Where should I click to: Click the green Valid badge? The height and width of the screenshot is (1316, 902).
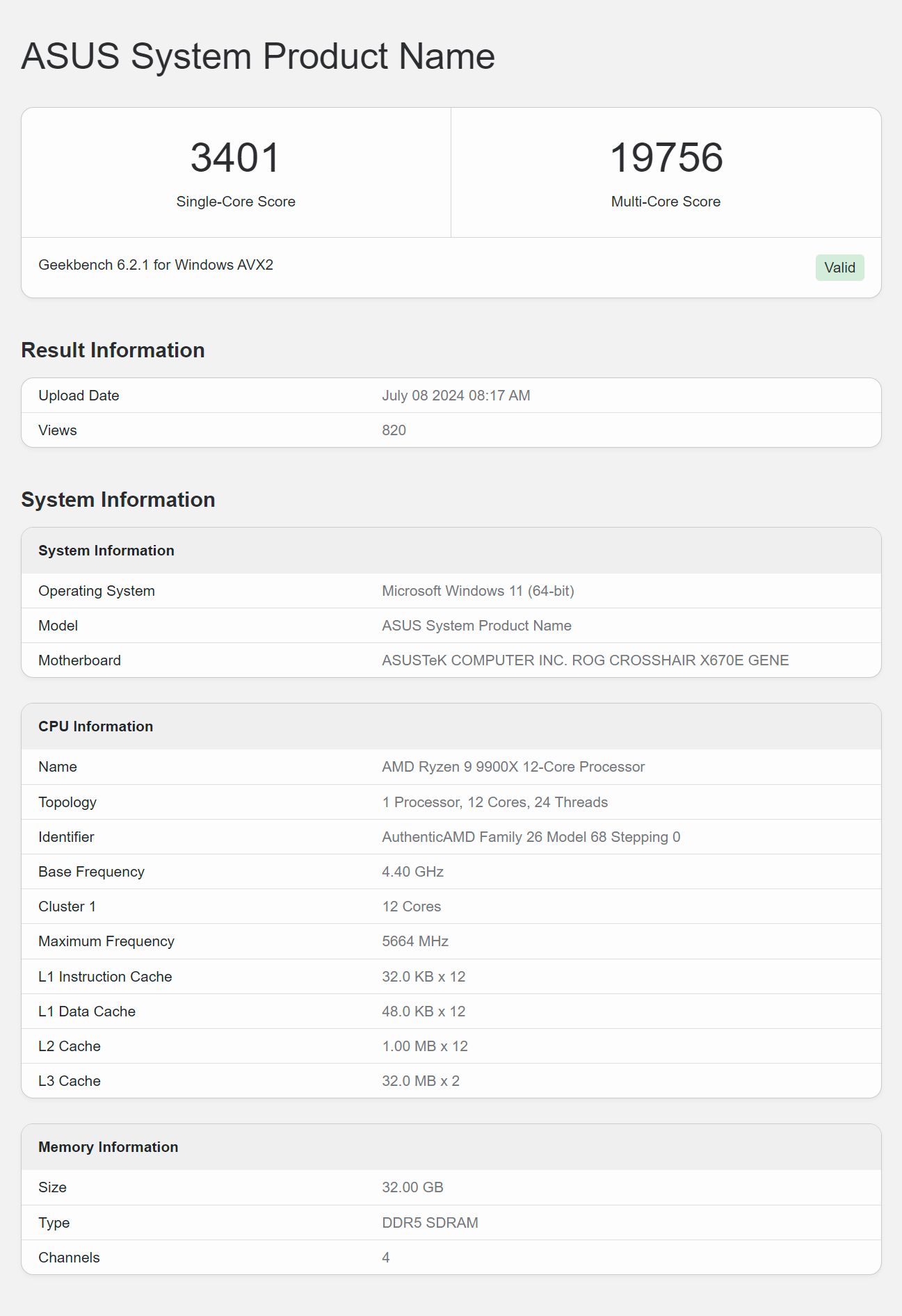point(839,268)
